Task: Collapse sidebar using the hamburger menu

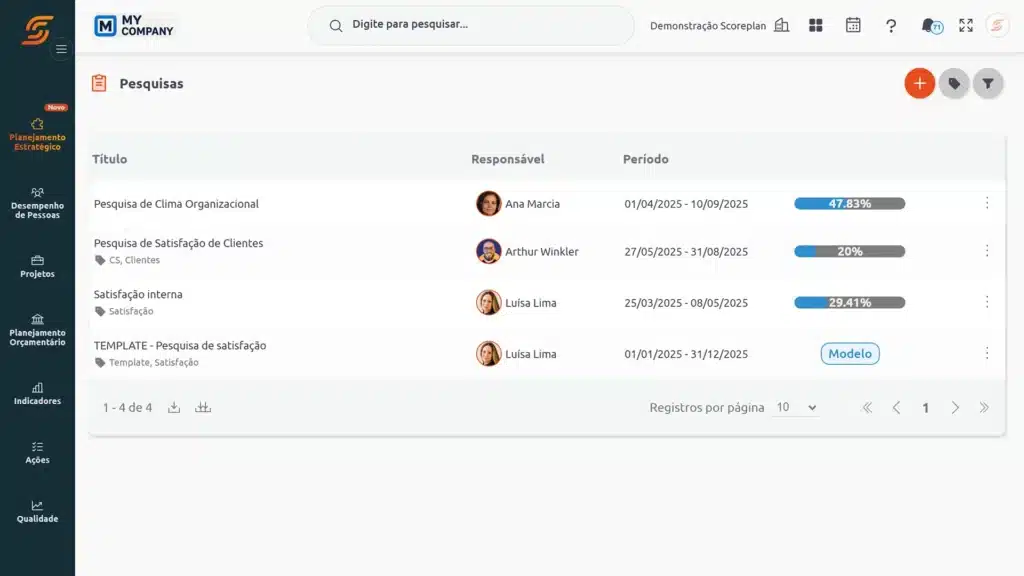Action: point(61,48)
